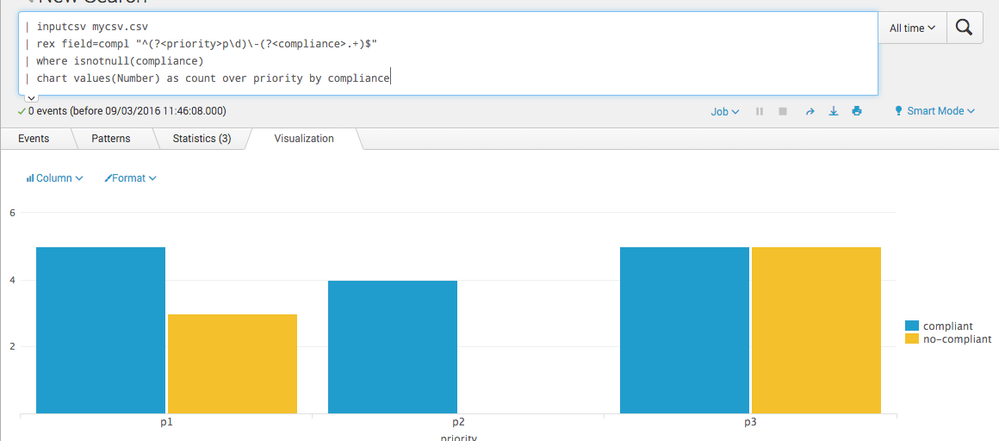Share the search job via arrow icon
999x441 pixels.
pos(809,112)
